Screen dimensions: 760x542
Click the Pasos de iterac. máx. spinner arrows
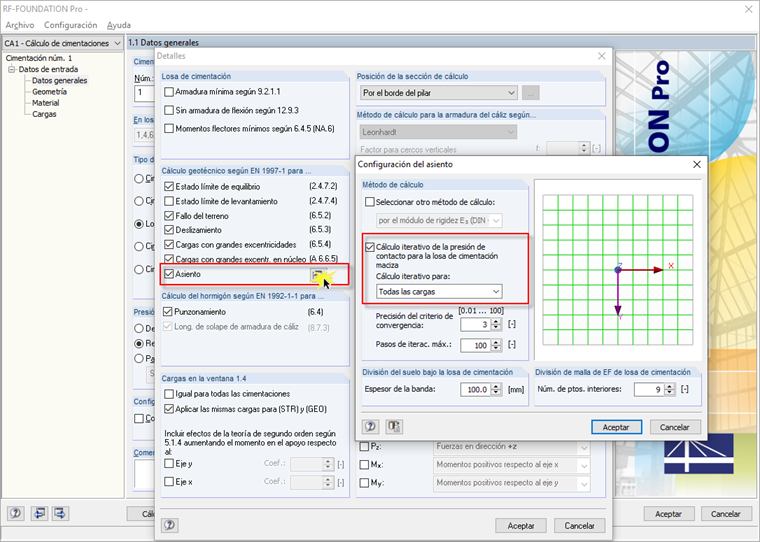coord(496,345)
